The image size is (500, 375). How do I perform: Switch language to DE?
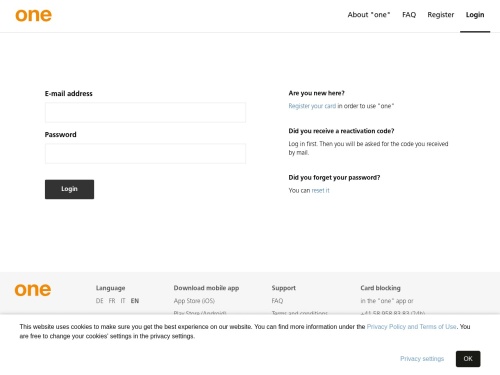click(99, 301)
